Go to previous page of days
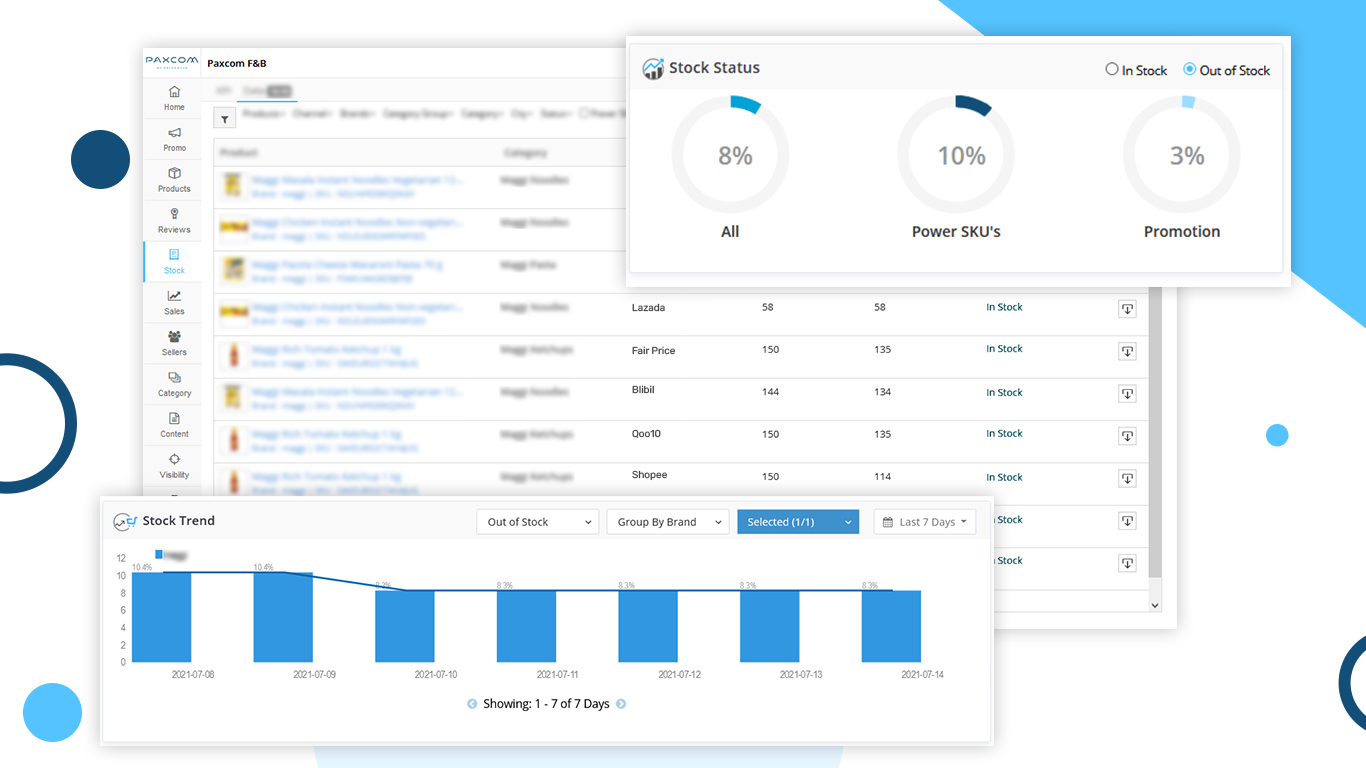 point(472,704)
